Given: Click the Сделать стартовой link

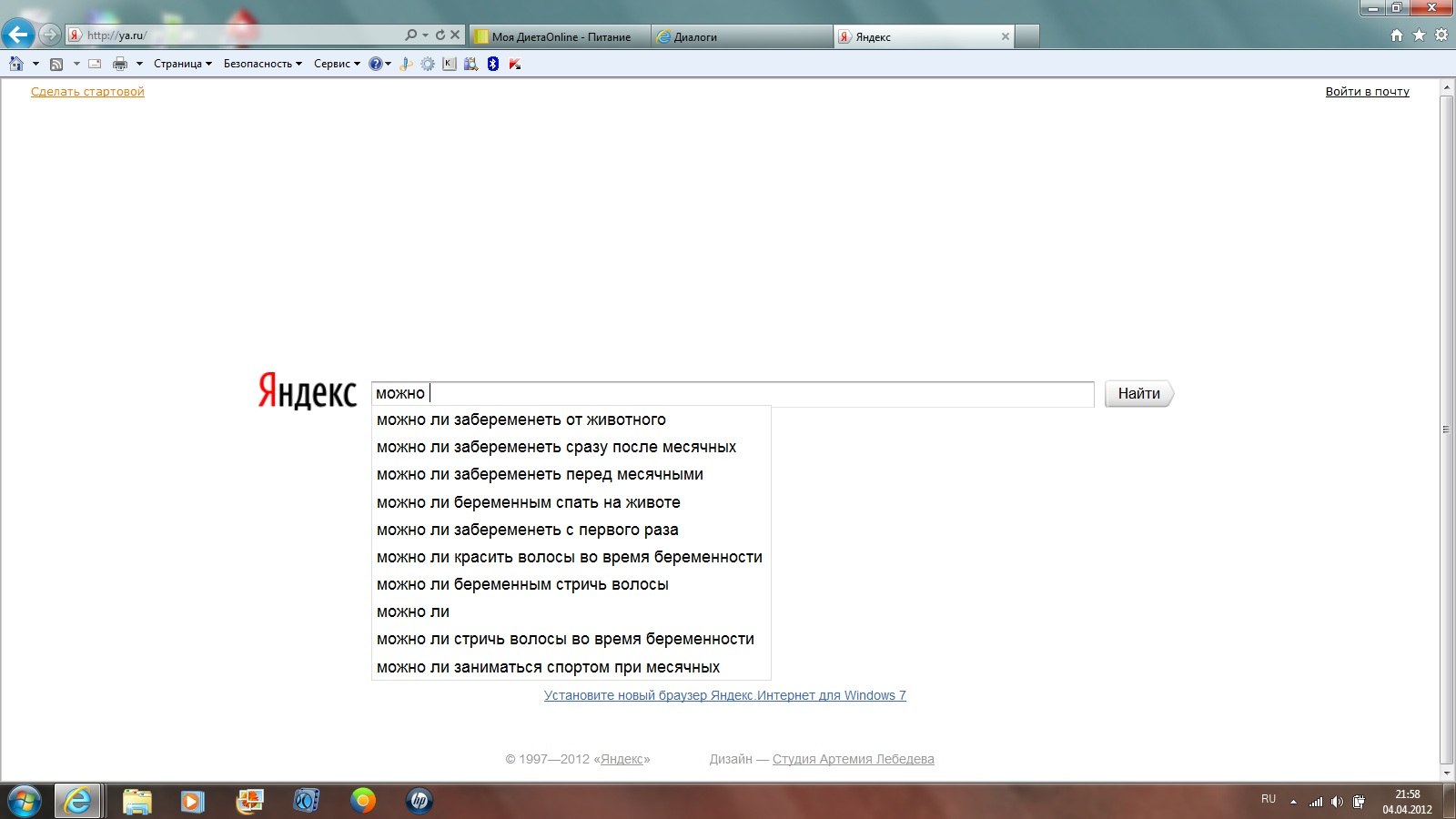Looking at the screenshot, I should [87, 91].
